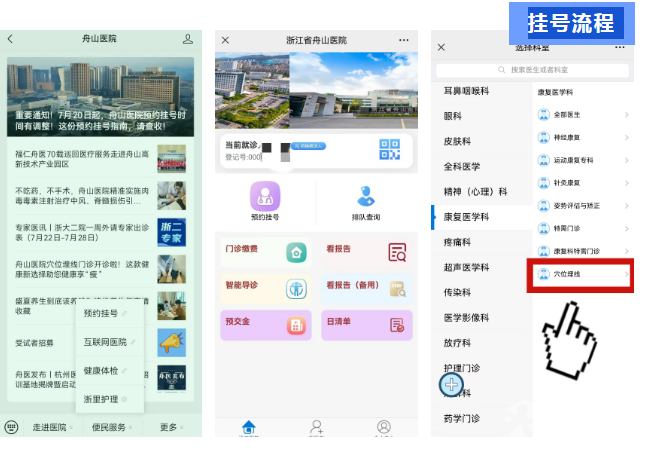Close the 选择科室 page
The image size is (662, 463).
pyautogui.click(x=441, y=47)
